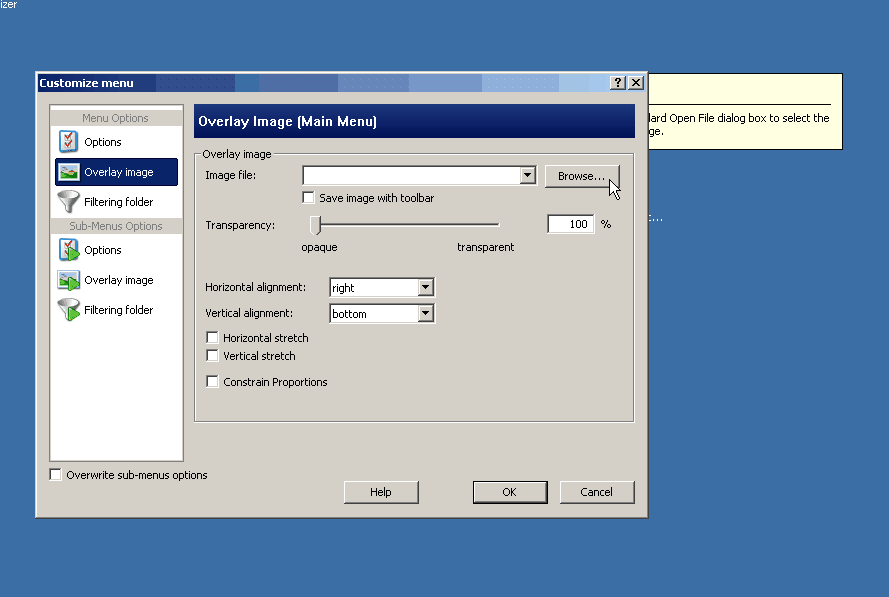Enable the Vertical stretch checkbox
889x597 pixels.
pyautogui.click(x=212, y=356)
